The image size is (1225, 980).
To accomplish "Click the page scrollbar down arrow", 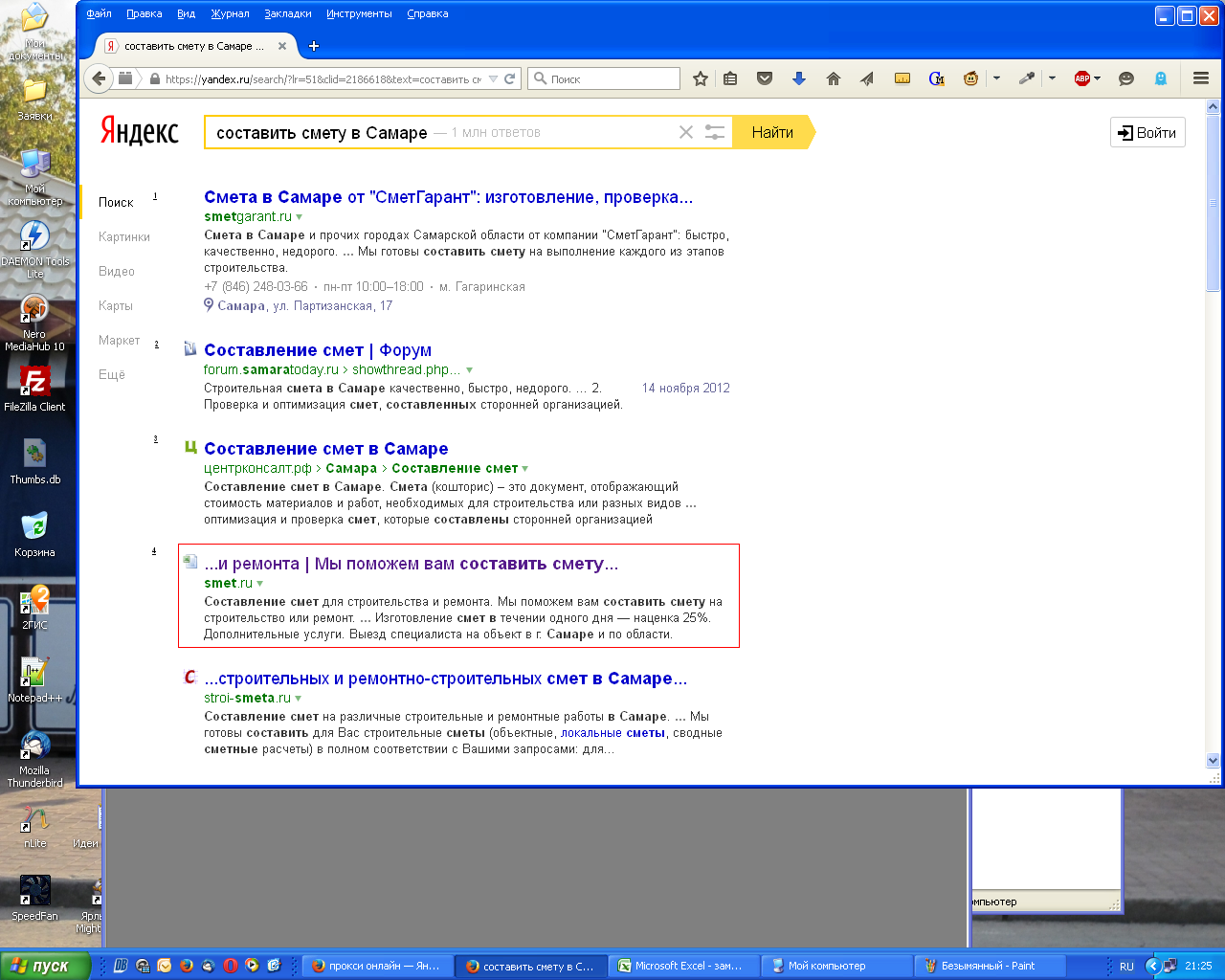I will point(1213,761).
